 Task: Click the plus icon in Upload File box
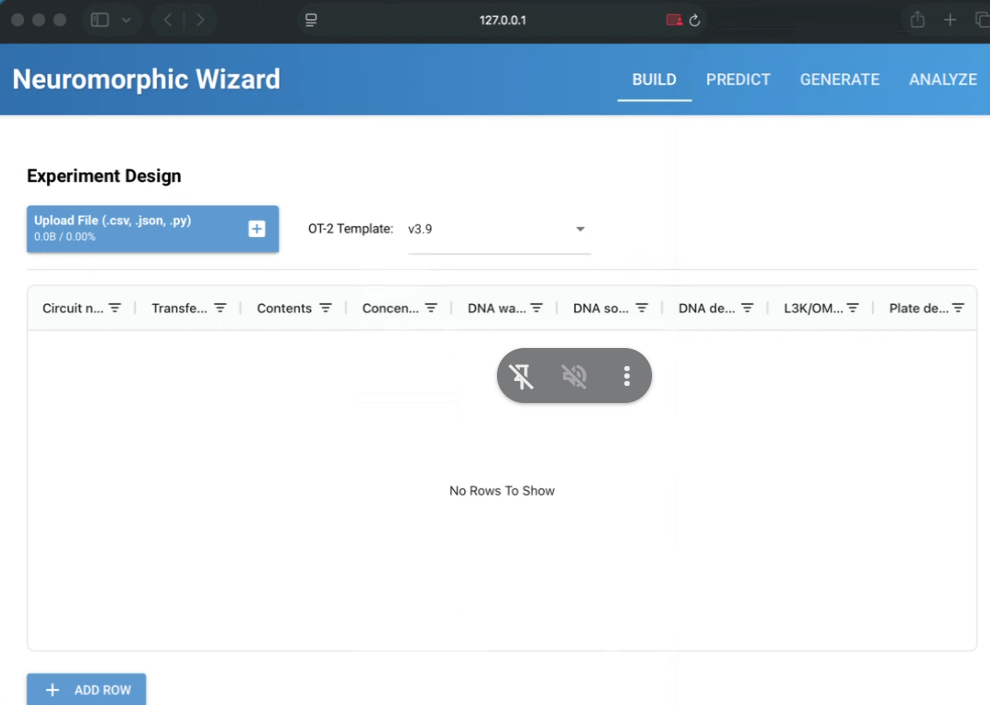coord(256,228)
